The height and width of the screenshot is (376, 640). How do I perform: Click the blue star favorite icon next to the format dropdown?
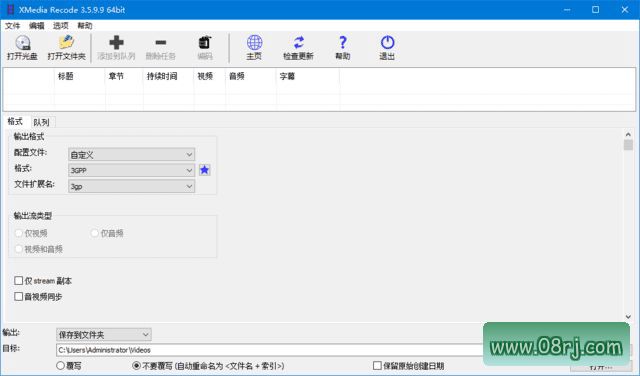(x=204, y=170)
